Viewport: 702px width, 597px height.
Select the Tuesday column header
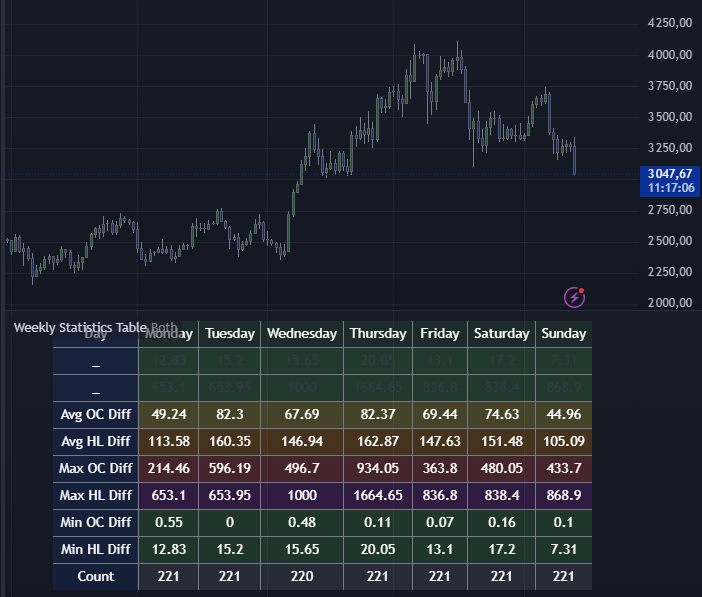230,334
